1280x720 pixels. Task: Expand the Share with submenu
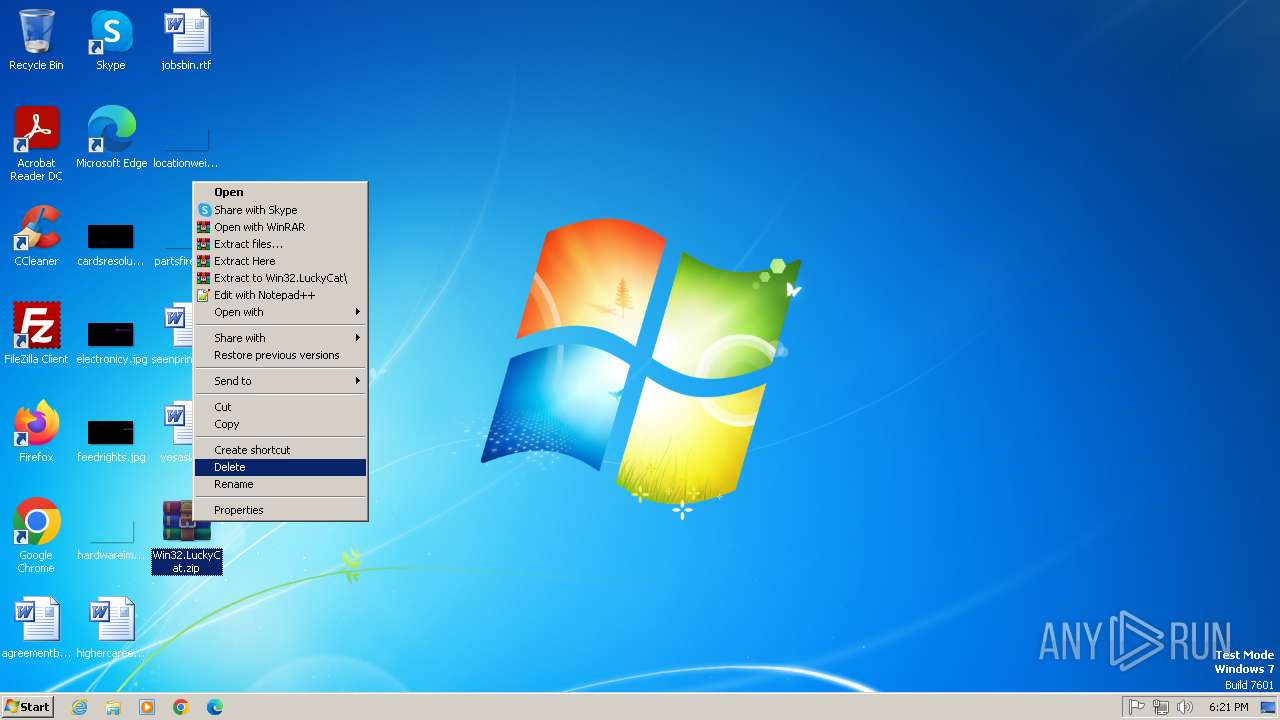point(281,338)
